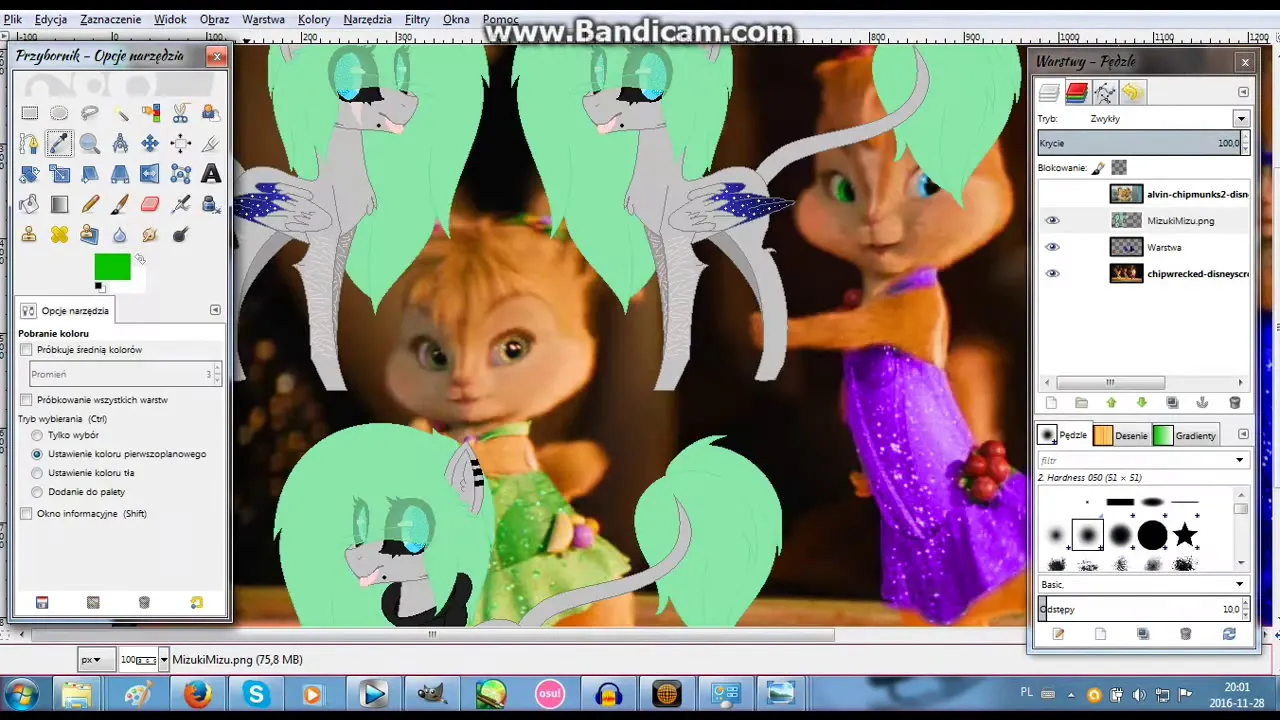Hide the chipwrecked-disneyscre layer via eye icon
Viewport: 1280px width, 720px height.
(x=1052, y=273)
